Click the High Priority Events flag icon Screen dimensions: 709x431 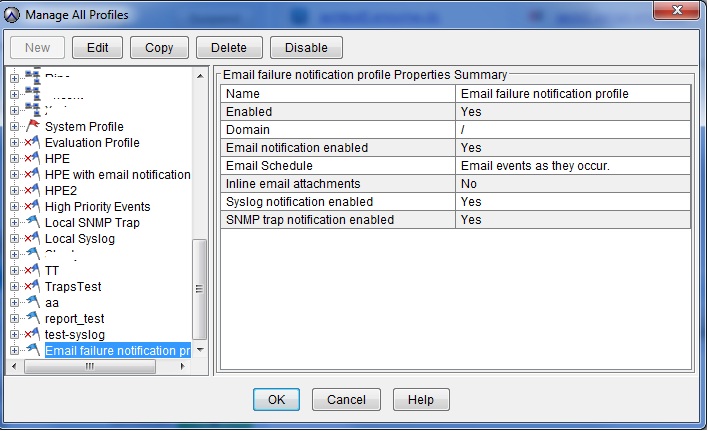tap(32, 206)
